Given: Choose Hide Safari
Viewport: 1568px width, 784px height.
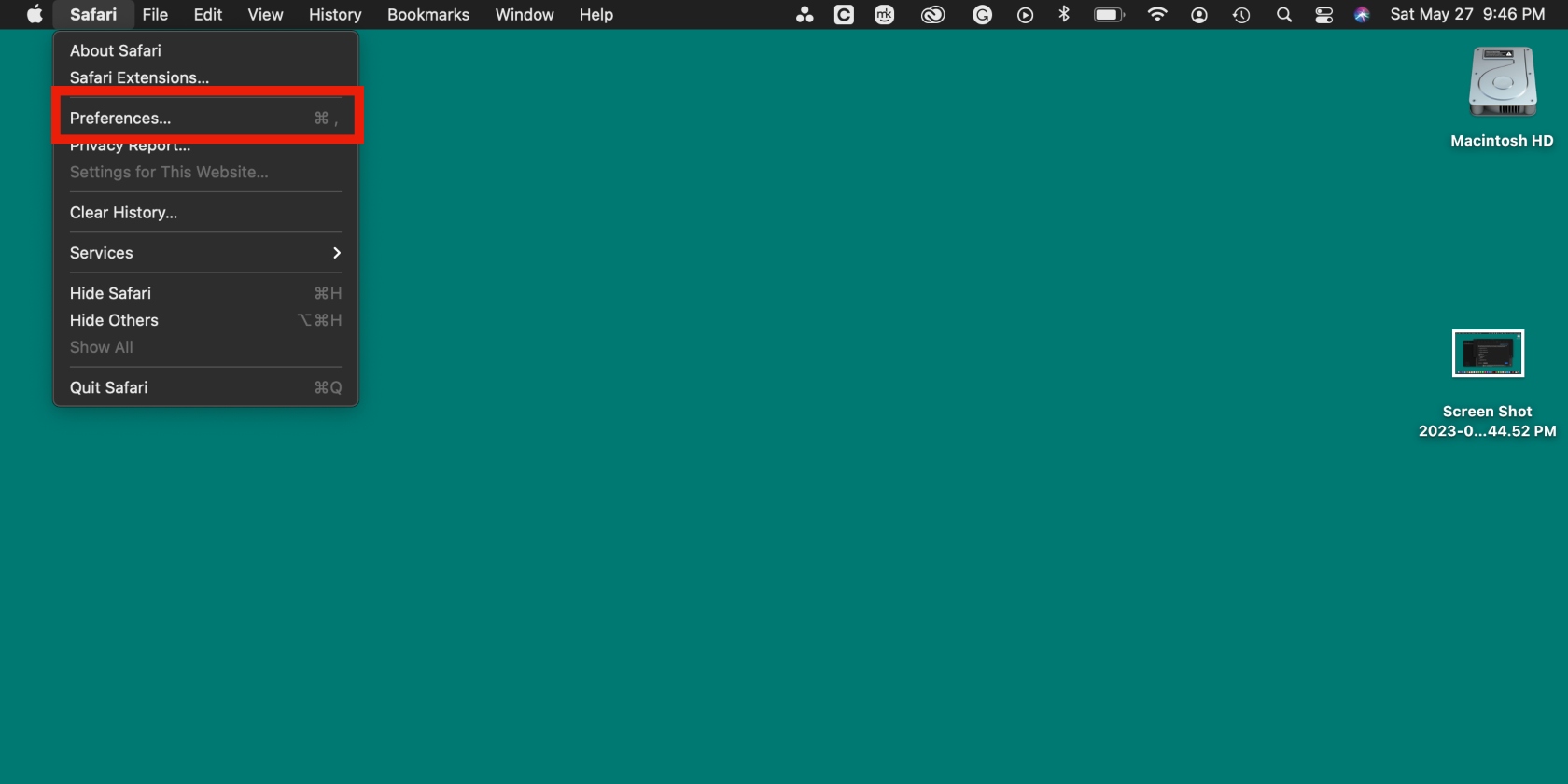Looking at the screenshot, I should pos(205,292).
